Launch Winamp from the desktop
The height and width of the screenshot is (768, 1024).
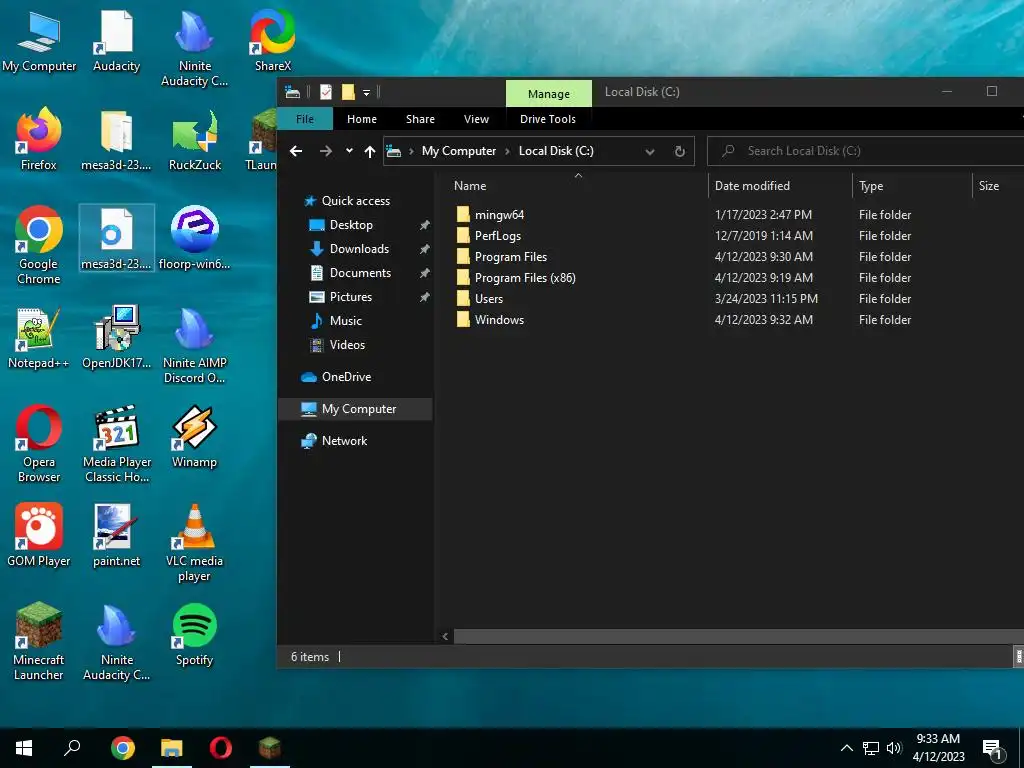point(195,437)
